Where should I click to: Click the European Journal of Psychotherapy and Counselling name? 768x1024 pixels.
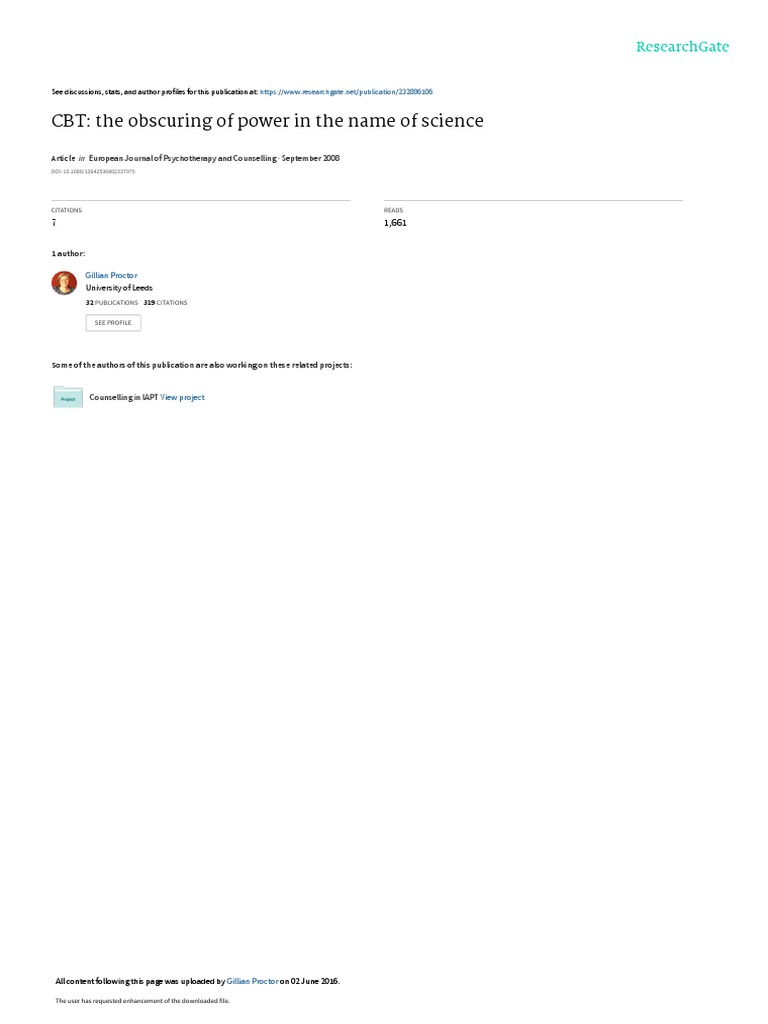(x=182, y=158)
